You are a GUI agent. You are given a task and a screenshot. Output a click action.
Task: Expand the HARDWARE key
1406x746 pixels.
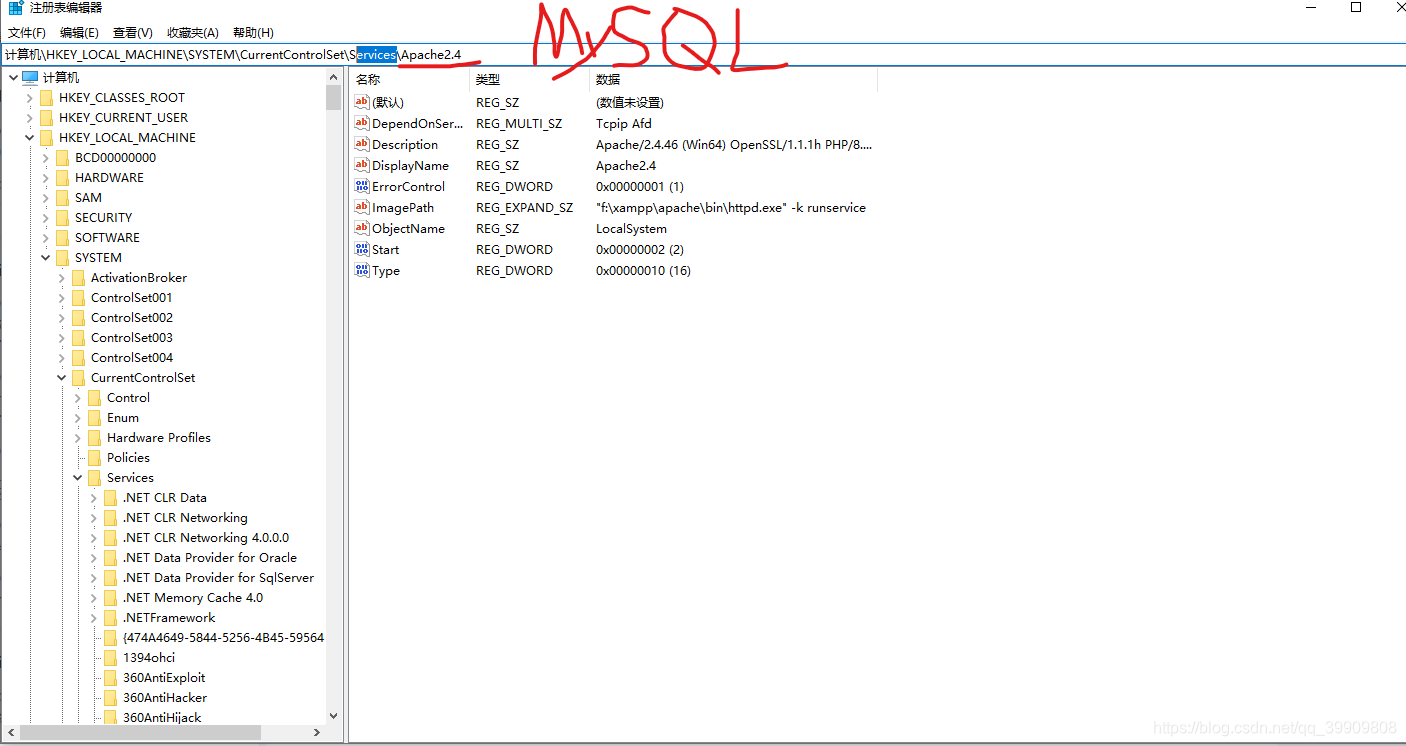pyautogui.click(x=45, y=178)
